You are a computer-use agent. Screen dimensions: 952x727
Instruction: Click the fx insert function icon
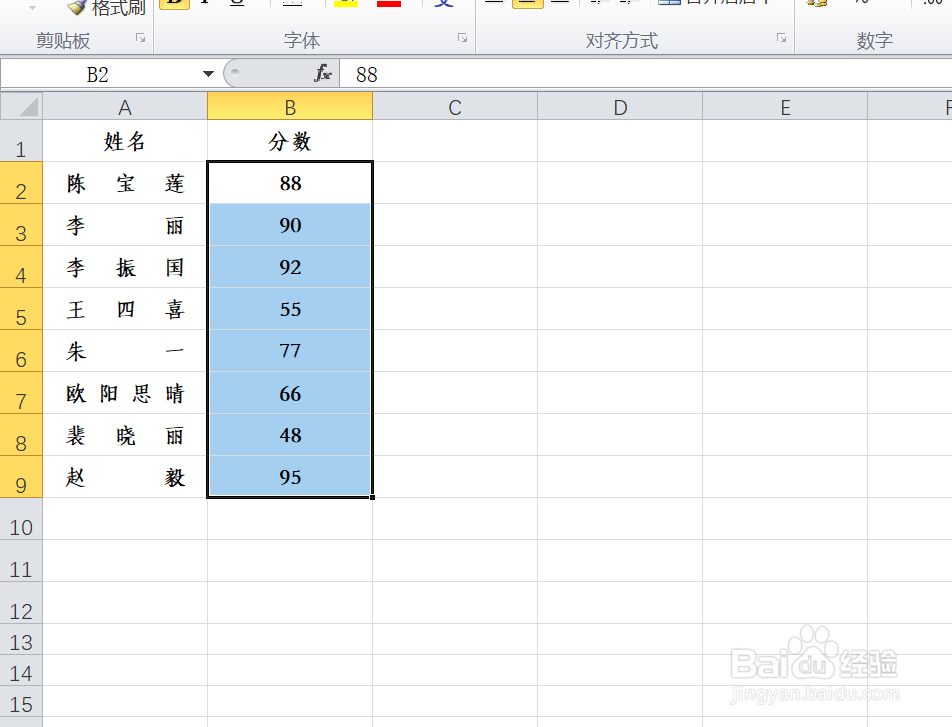point(322,73)
